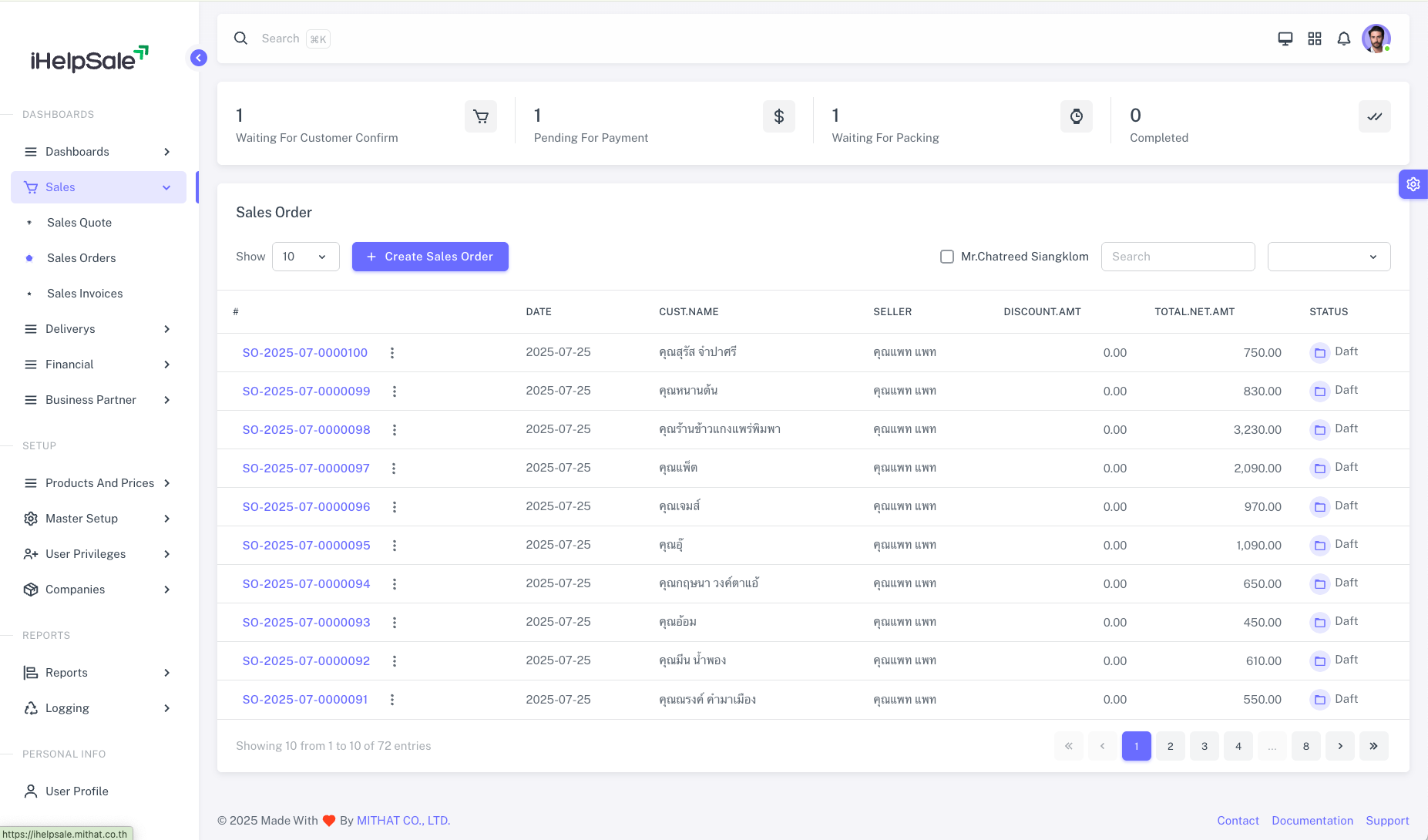Open order link SO-2025-07-0000095
Screen dimensions: 1428x840
(x=306, y=546)
